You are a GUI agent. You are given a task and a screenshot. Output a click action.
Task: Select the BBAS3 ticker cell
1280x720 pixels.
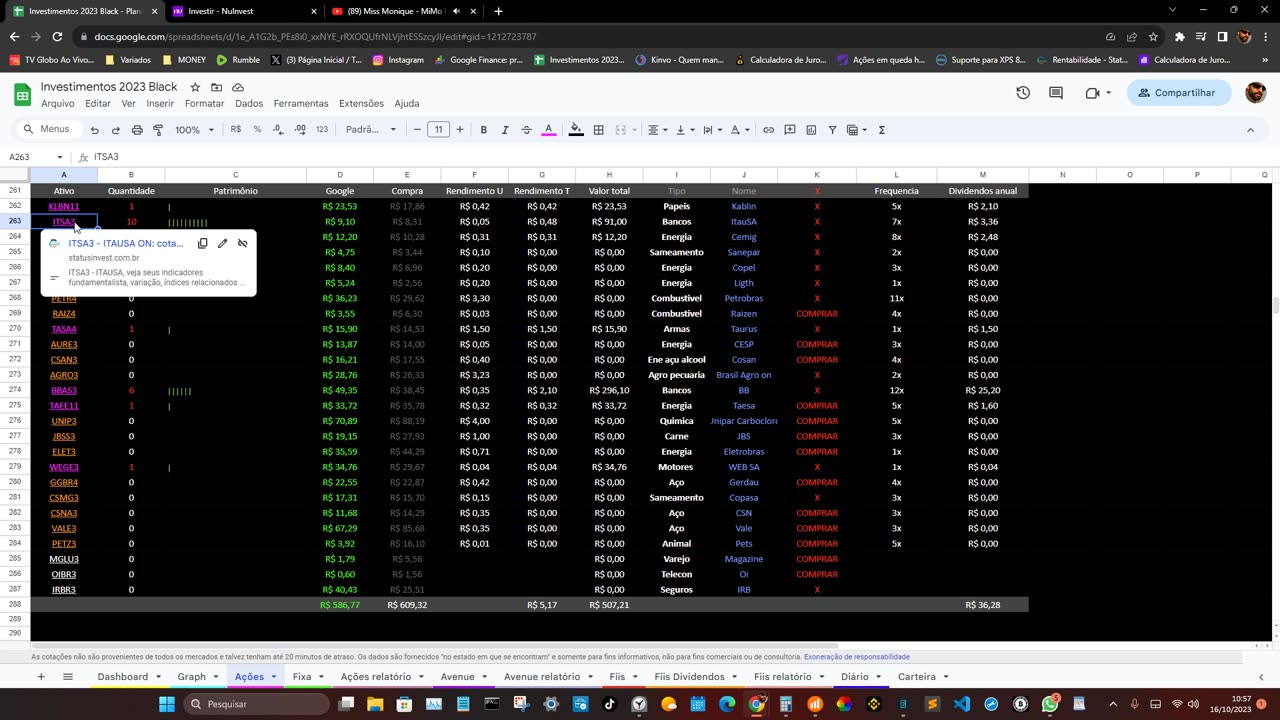click(x=64, y=390)
